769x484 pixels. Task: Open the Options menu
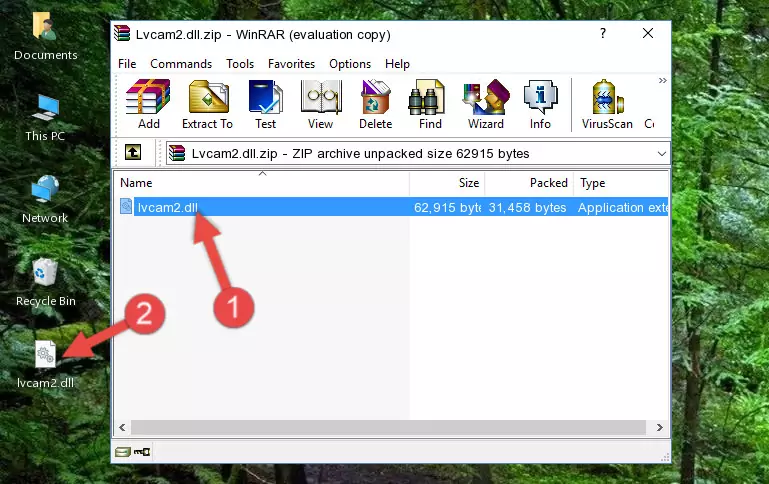click(x=350, y=64)
